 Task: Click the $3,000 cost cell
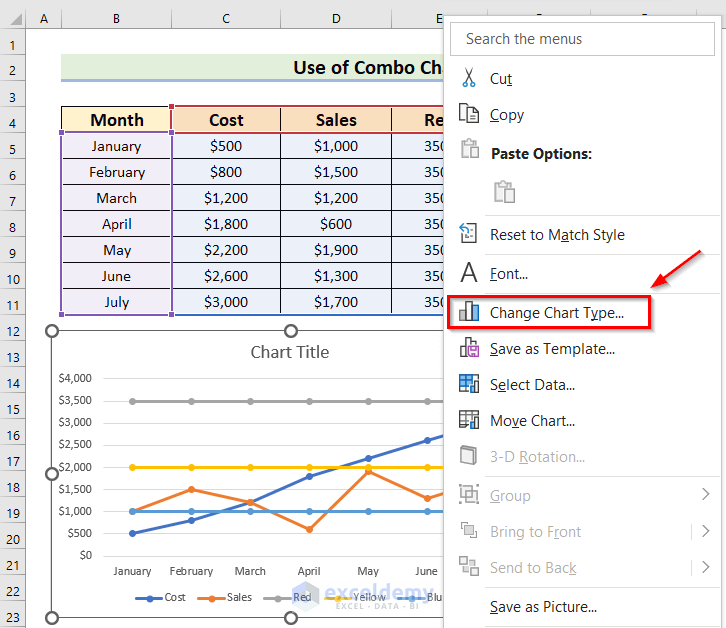click(226, 302)
